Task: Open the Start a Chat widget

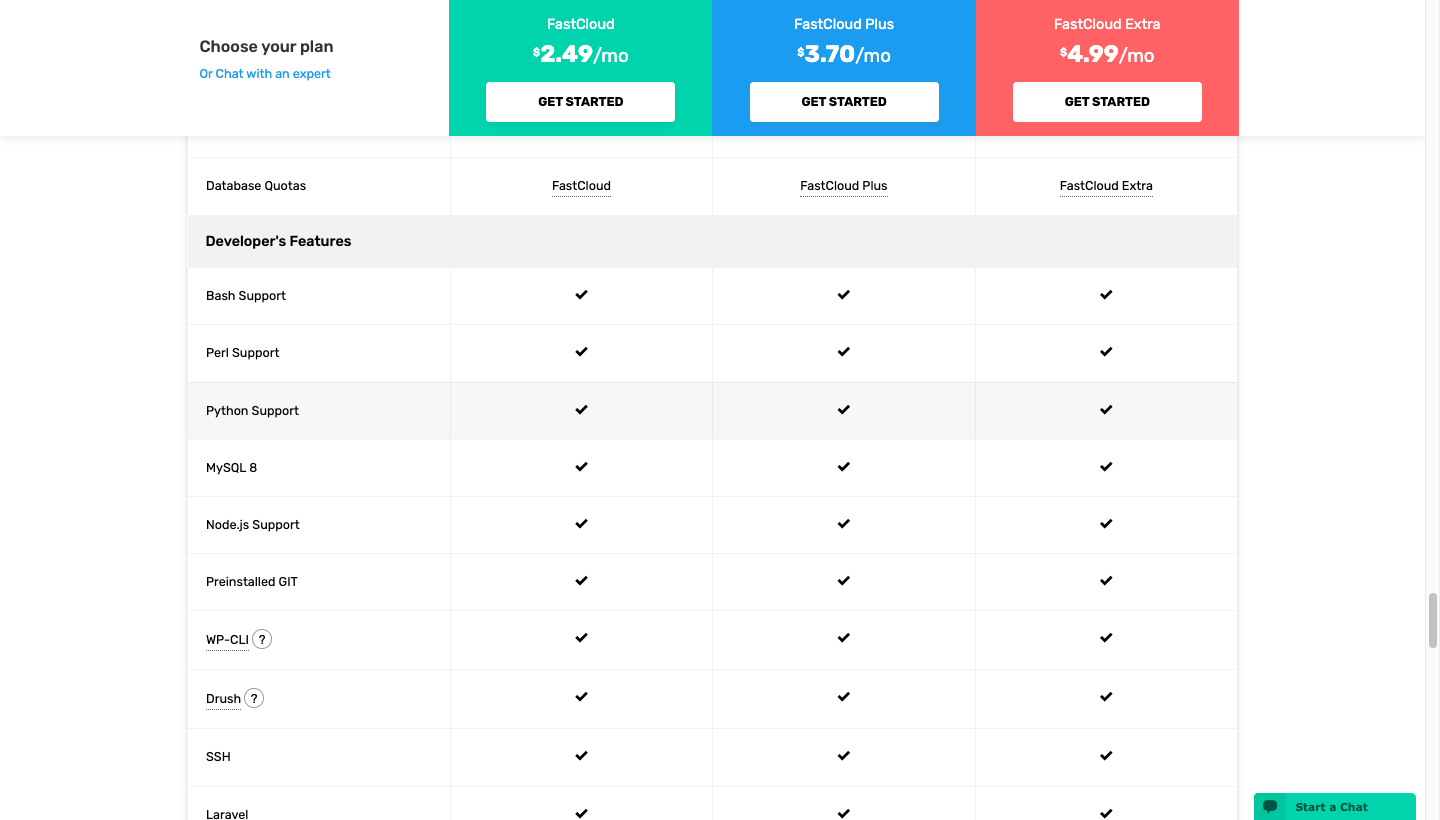Action: pyautogui.click(x=1335, y=807)
